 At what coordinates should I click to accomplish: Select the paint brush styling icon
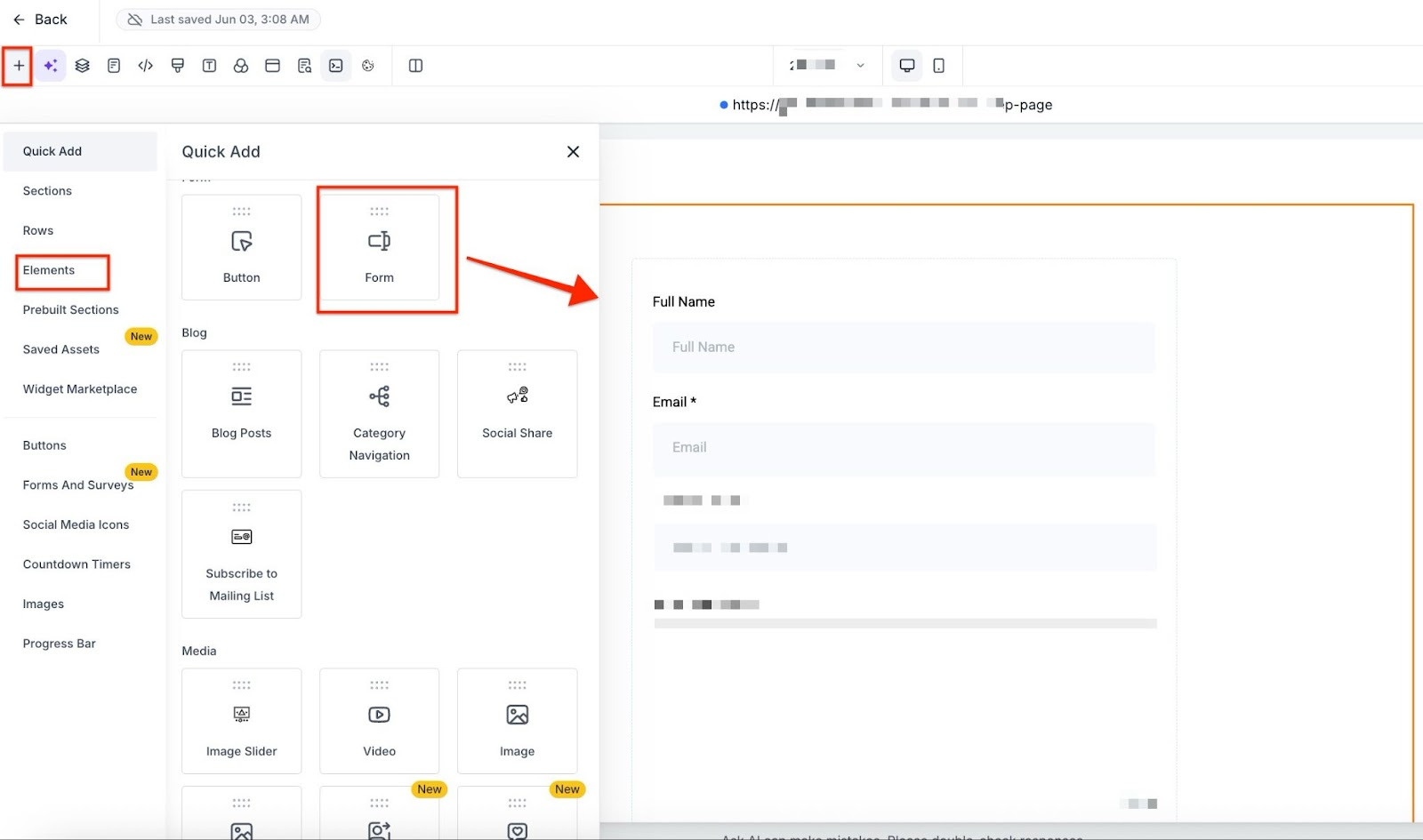pos(178,66)
